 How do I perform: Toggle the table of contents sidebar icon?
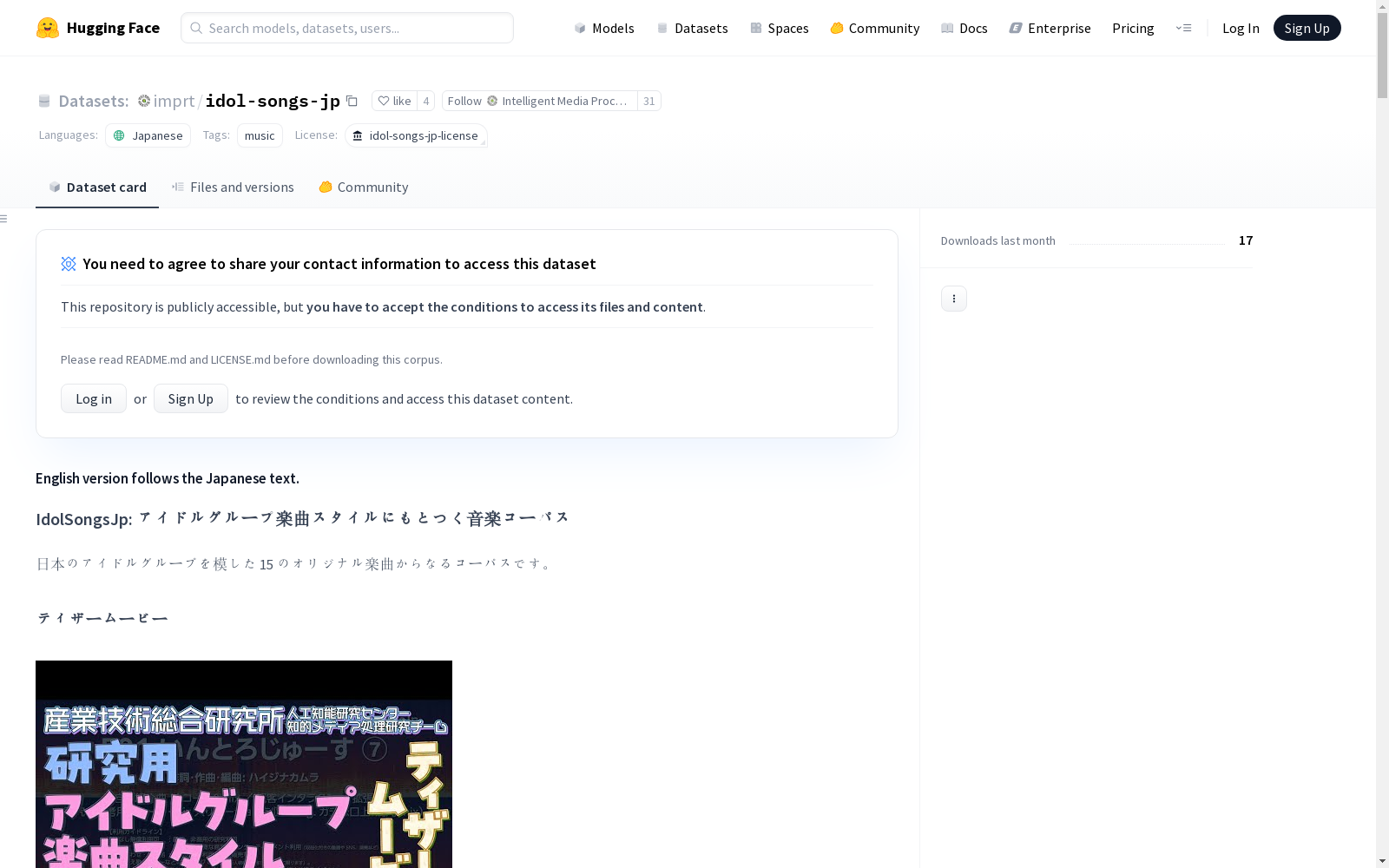coord(4,219)
